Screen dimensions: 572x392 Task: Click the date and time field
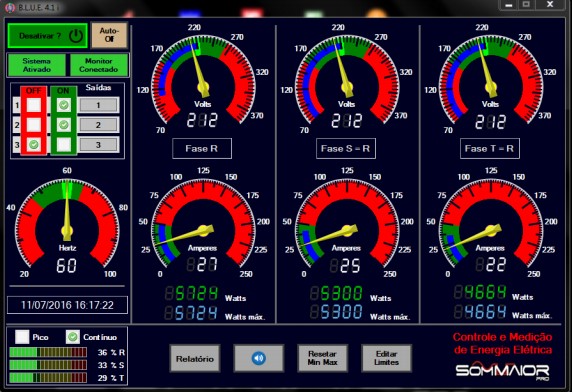(x=67, y=305)
